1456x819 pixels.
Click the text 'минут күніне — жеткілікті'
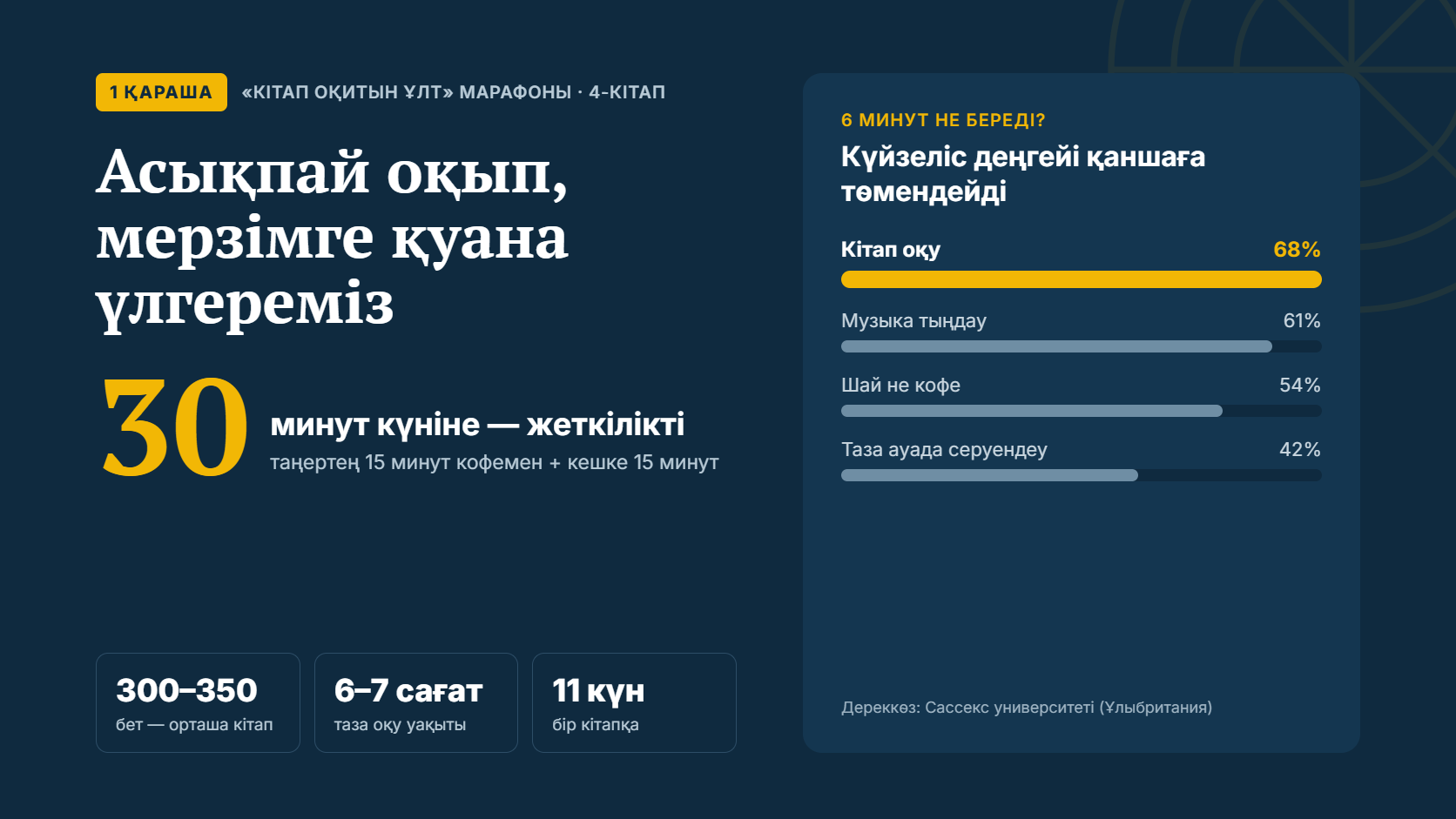coord(477,425)
